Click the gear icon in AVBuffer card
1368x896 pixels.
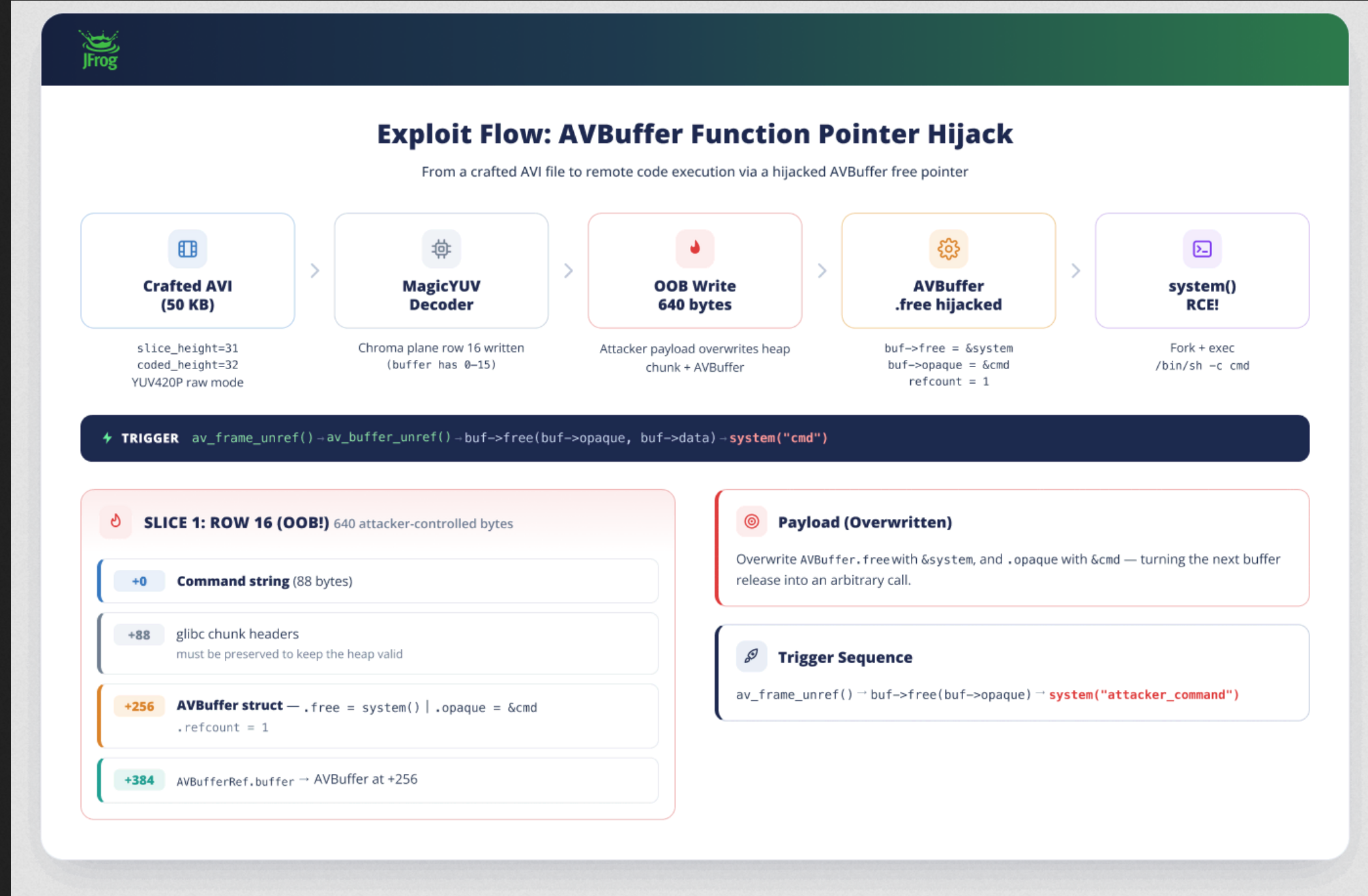[949, 248]
